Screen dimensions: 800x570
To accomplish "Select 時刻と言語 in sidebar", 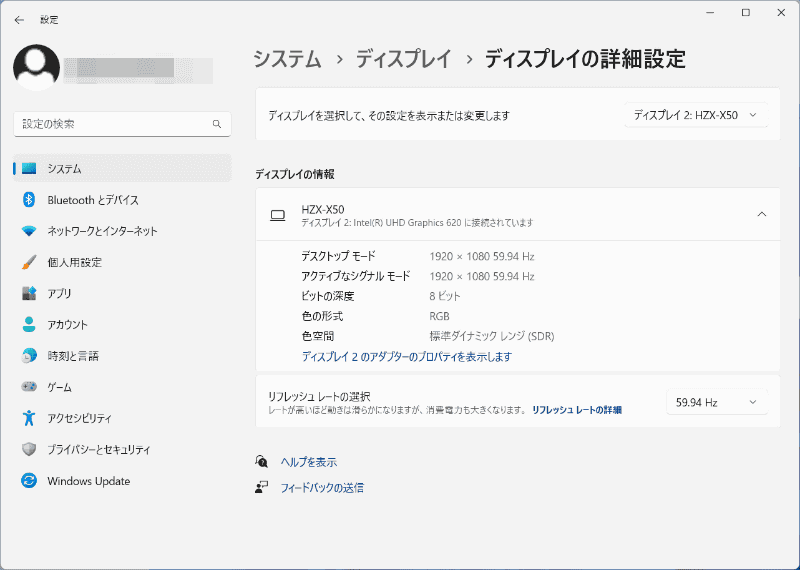I will [x=122, y=356].
